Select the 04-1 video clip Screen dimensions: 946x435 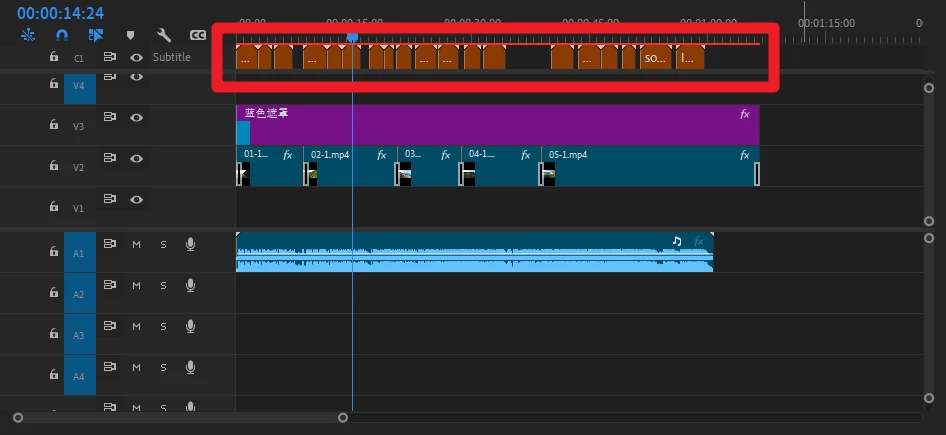pos(500,166)
